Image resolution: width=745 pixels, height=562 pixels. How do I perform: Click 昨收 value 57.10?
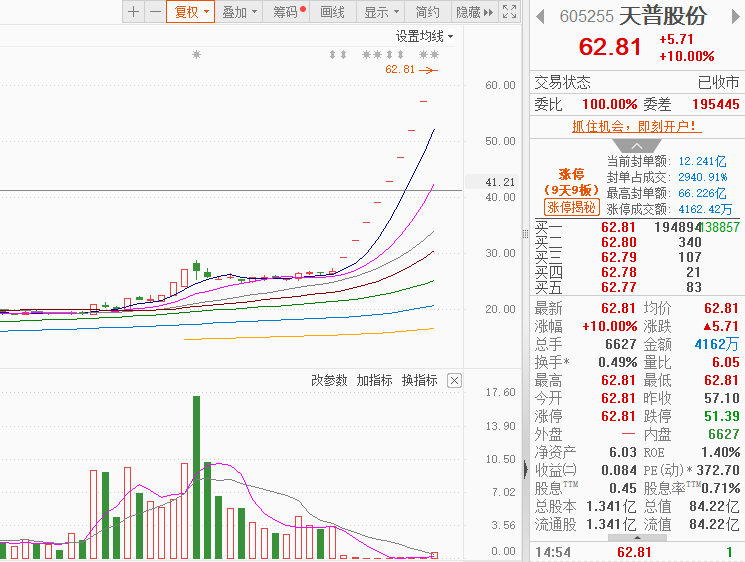click(722, 398)
